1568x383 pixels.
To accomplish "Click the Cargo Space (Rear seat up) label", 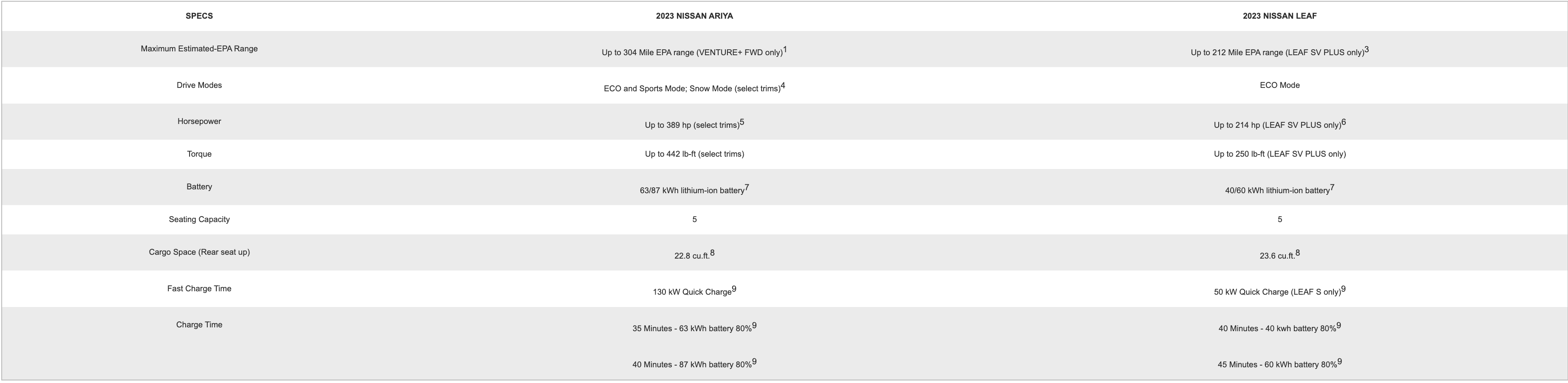I will pos(199,252).
